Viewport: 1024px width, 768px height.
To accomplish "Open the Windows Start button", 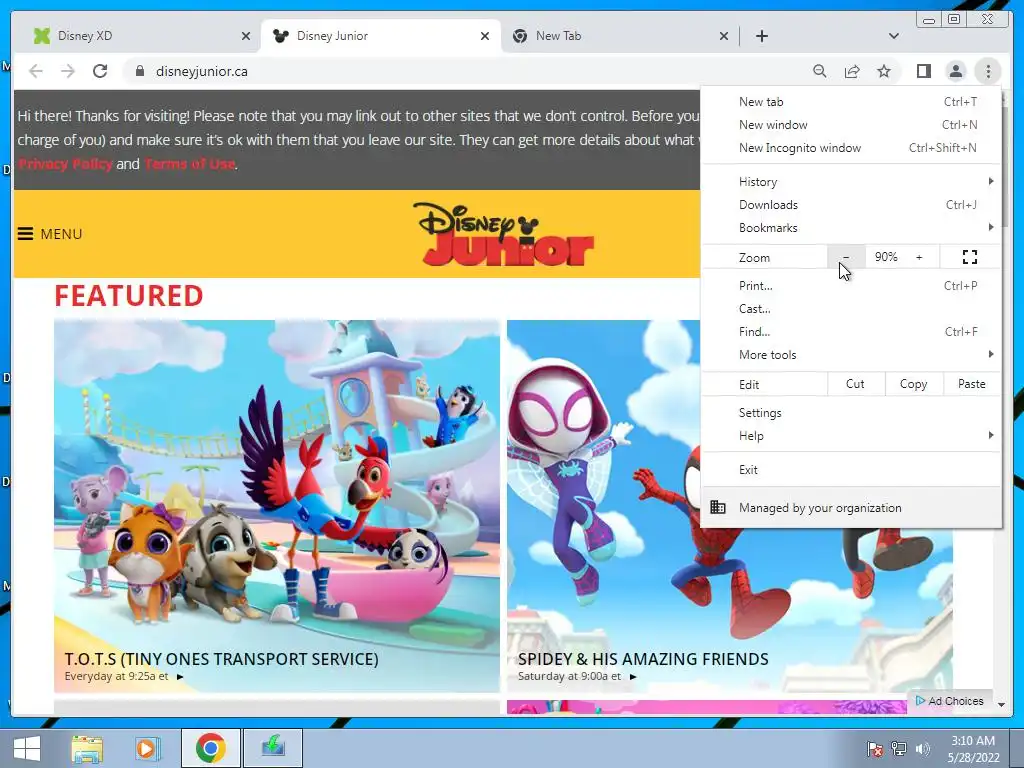I will (27, 748).
